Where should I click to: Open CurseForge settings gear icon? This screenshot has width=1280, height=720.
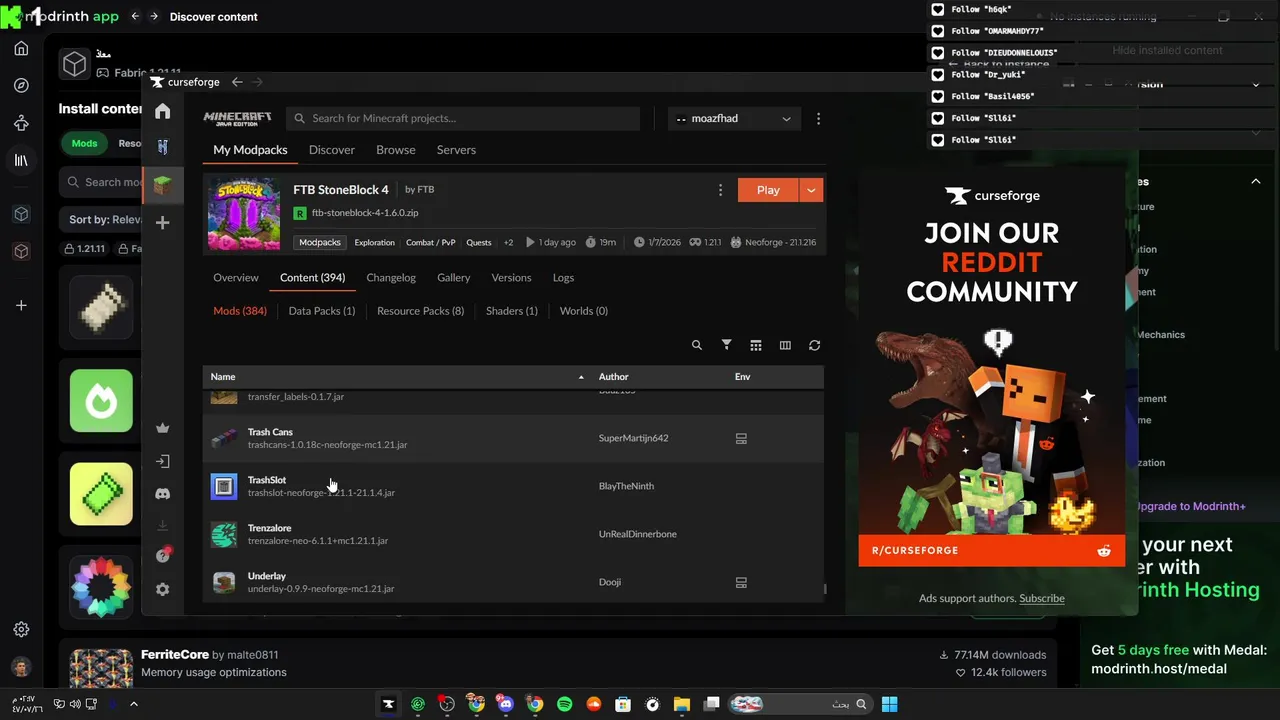point(163,589)
